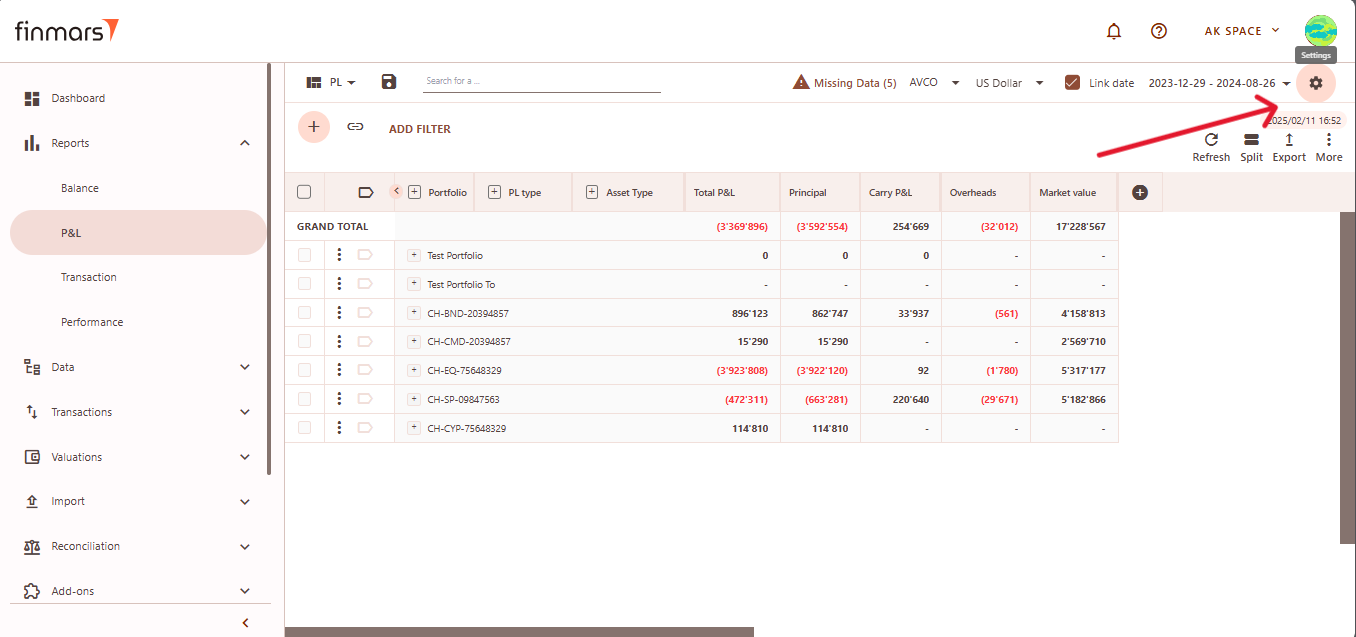Open the Balance report page
Image resolution: width=1356 pixels, height=637 pixels.
[x=80, y=188]
